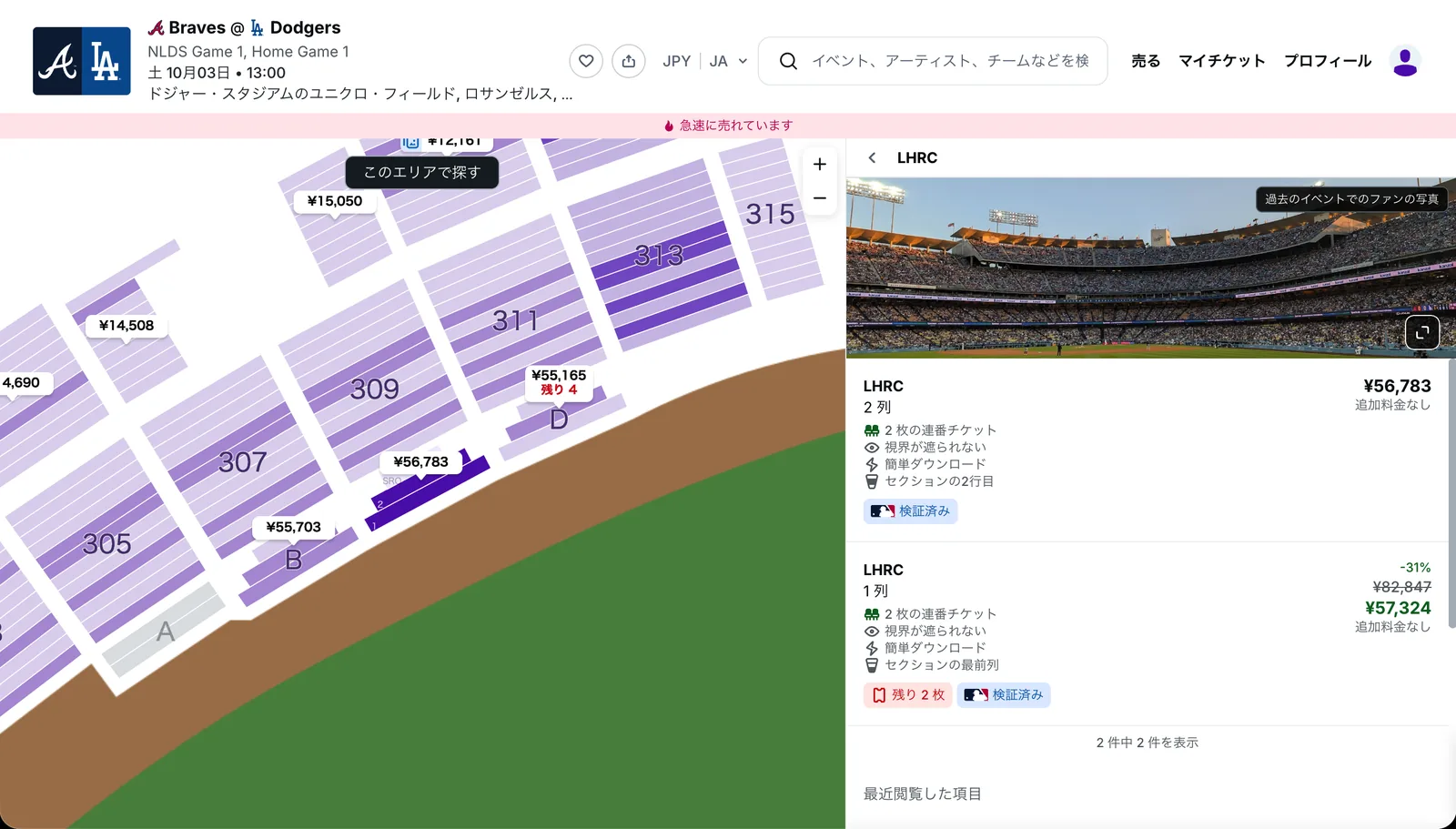Image resolution: width=1456 pixels, height=829 pixels.
Task: Expand the stadium photo to fullscreen
Action: tap(1422, 332)
